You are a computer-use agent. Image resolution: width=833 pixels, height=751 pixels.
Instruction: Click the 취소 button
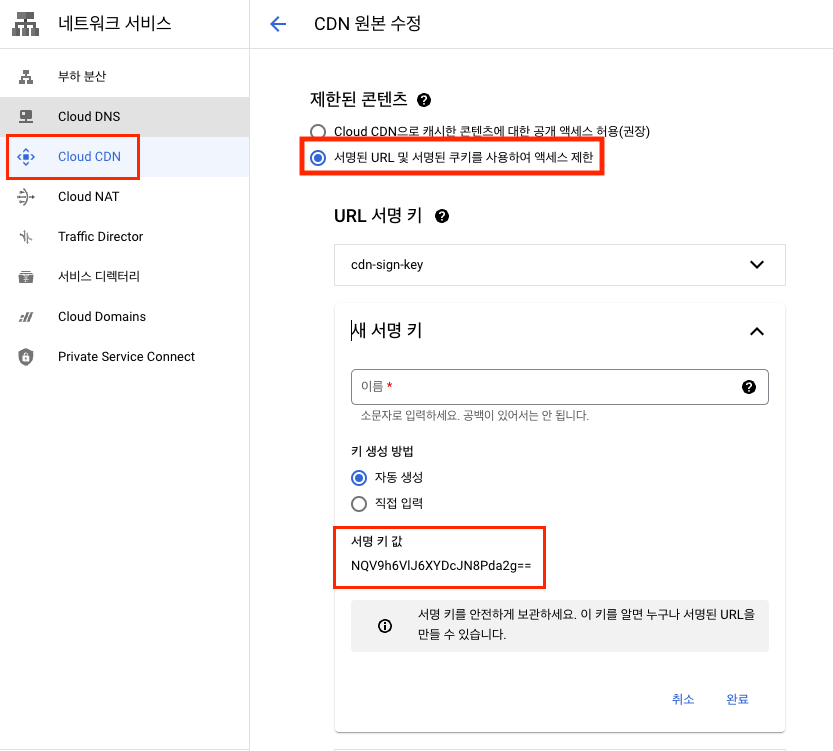pos(683,699)
